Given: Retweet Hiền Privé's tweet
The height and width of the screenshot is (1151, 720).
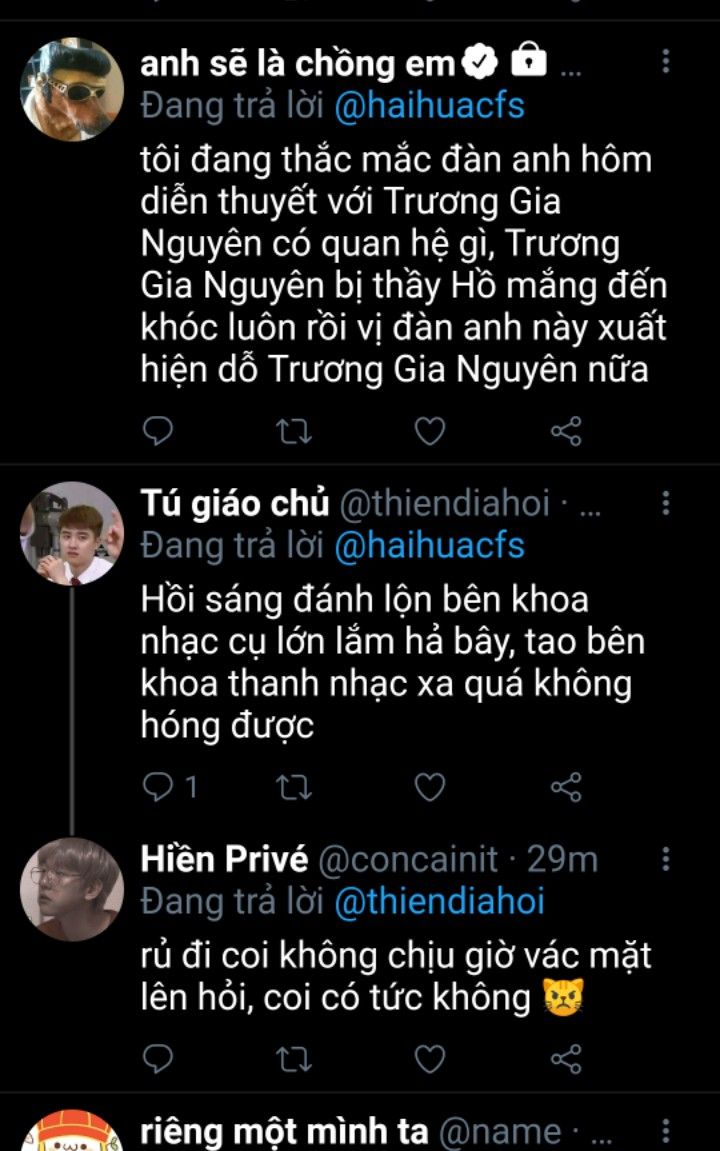Looking at the screenshot, I should tap(294, 1058).
